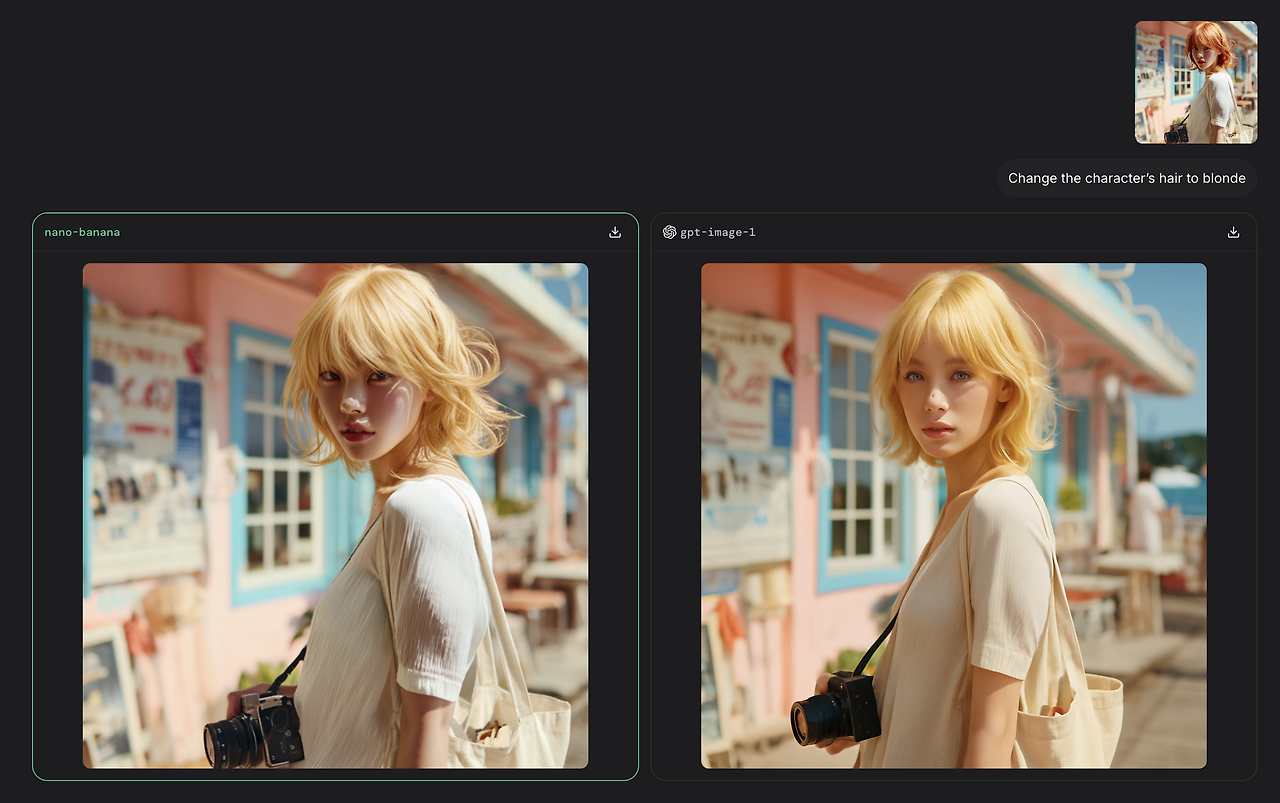
Task: Select the green-outlined nano-banana panel
Action: (335, 495)
